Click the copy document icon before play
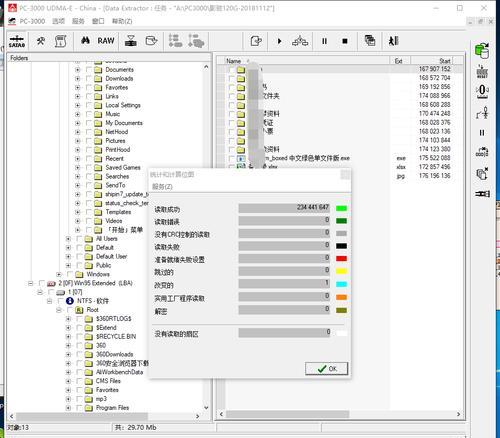 pos(256,41)
